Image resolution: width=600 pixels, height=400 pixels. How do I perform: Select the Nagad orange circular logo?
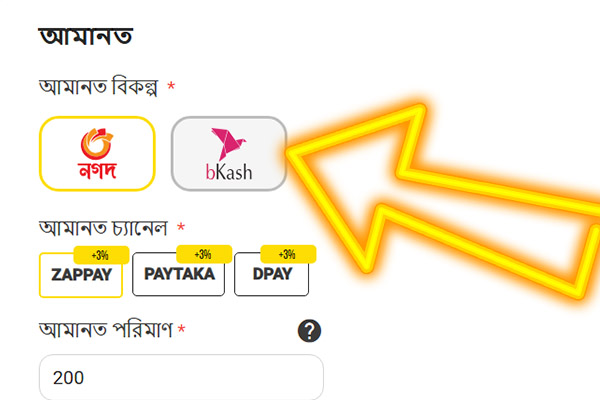(x=97, y=144)
